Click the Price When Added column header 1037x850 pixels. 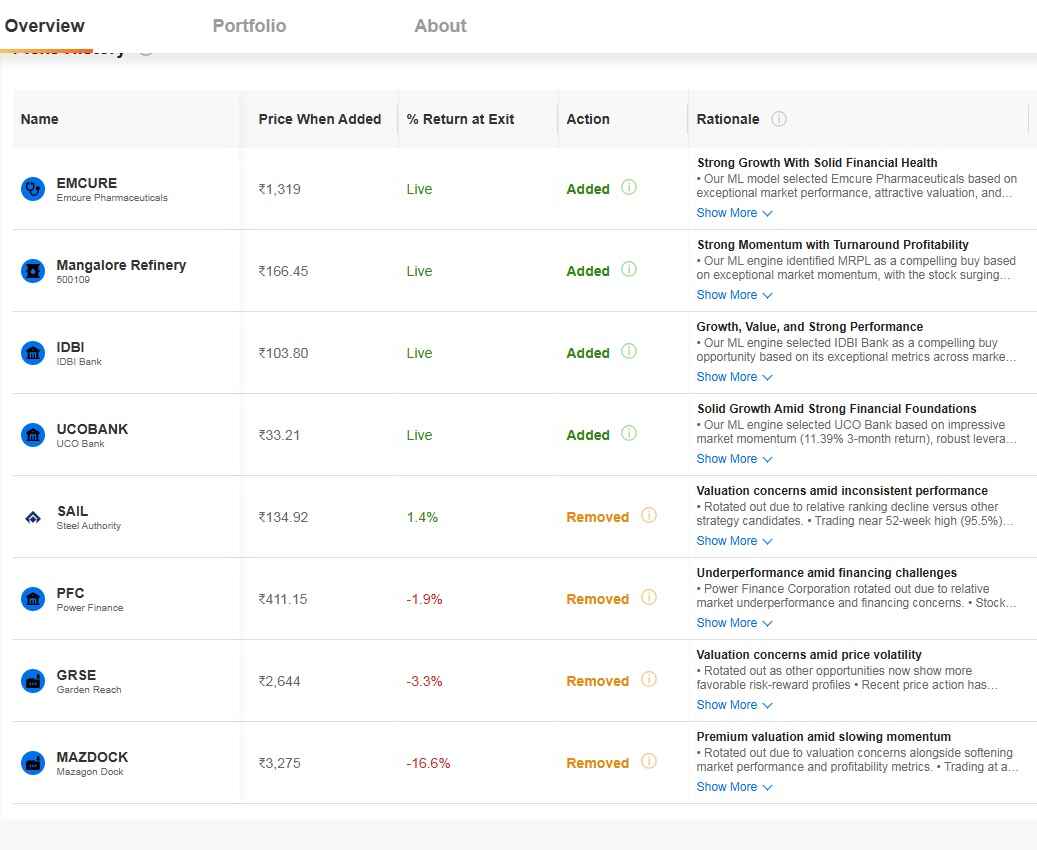tap(320, 118)
